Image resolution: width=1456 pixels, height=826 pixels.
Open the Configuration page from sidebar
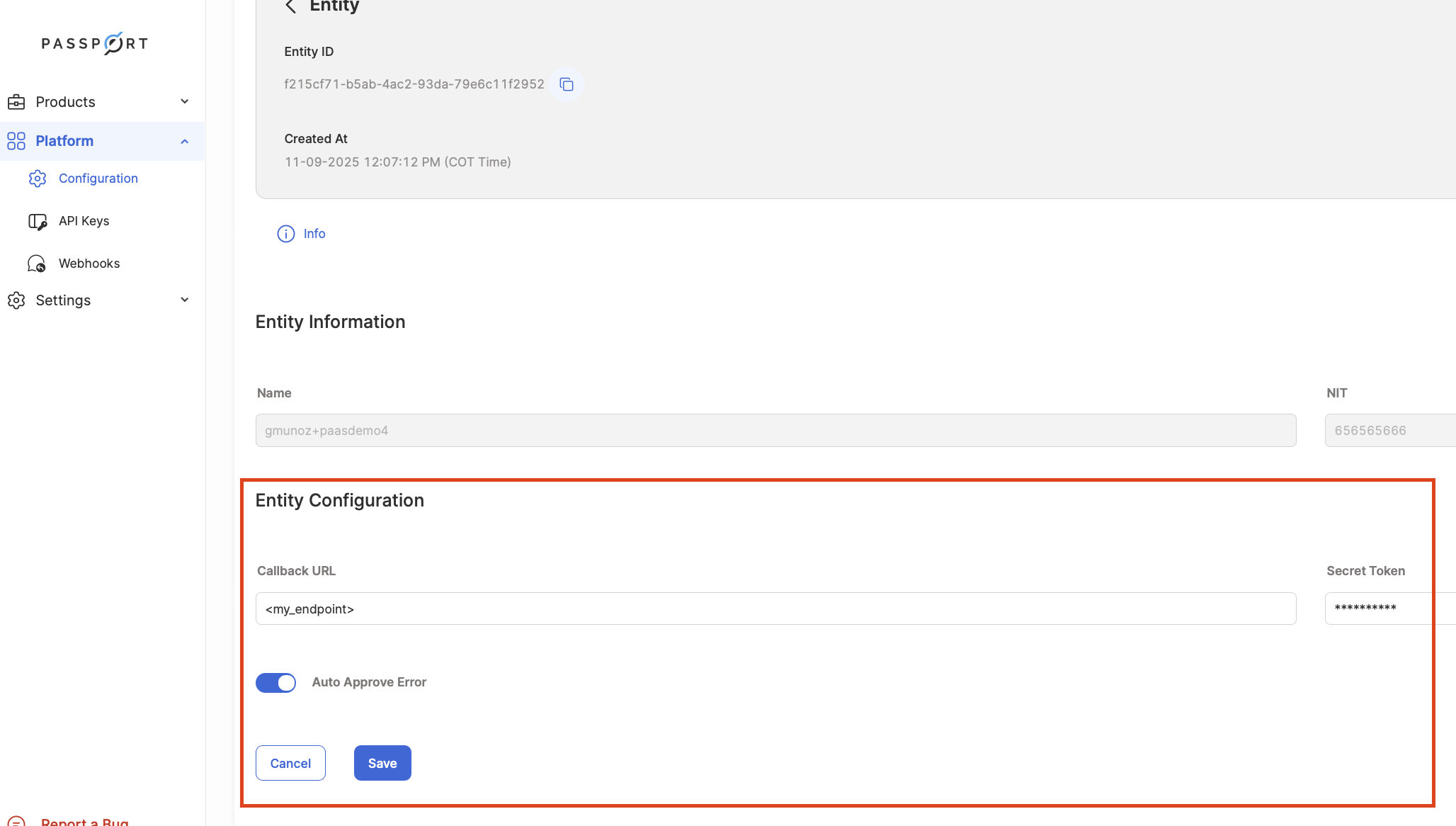point(98,179)
